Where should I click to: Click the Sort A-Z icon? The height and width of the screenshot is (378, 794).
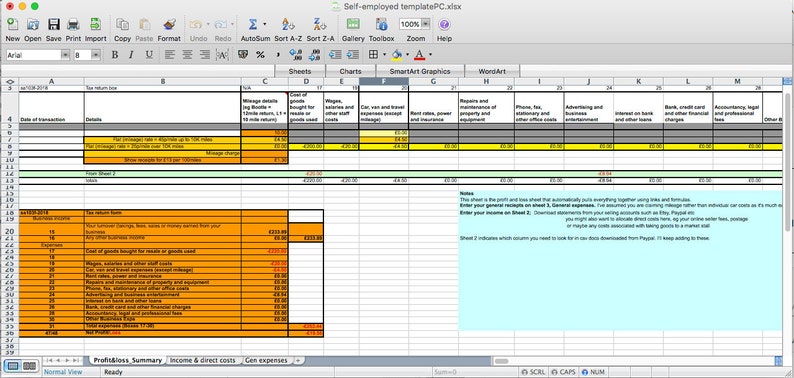[288, 24]
